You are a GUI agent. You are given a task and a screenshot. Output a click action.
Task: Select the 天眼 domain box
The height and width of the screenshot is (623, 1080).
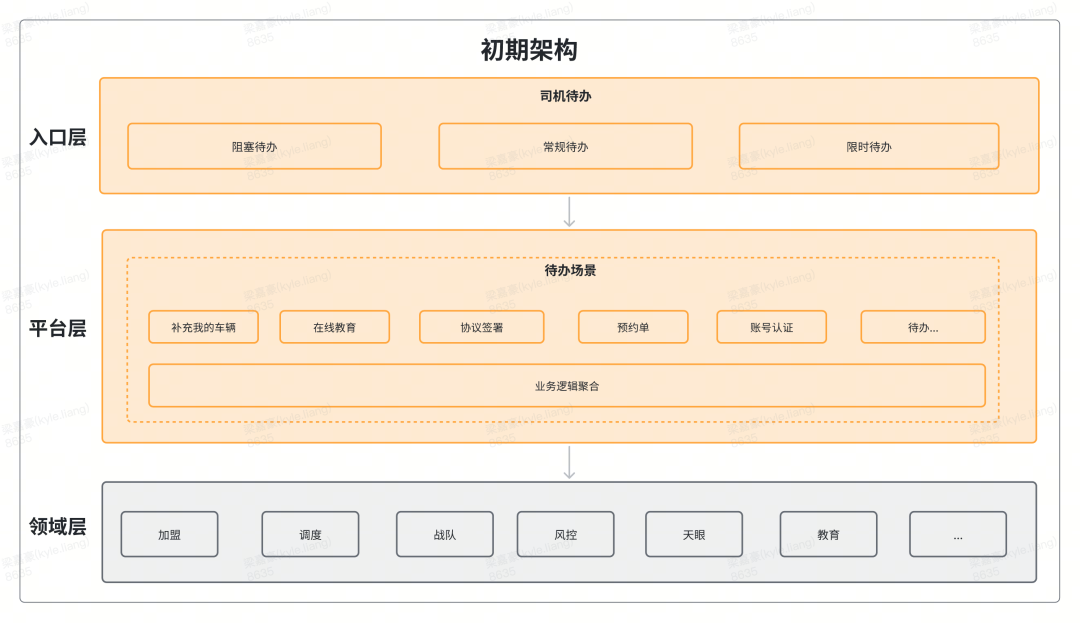tap(694, 534)
